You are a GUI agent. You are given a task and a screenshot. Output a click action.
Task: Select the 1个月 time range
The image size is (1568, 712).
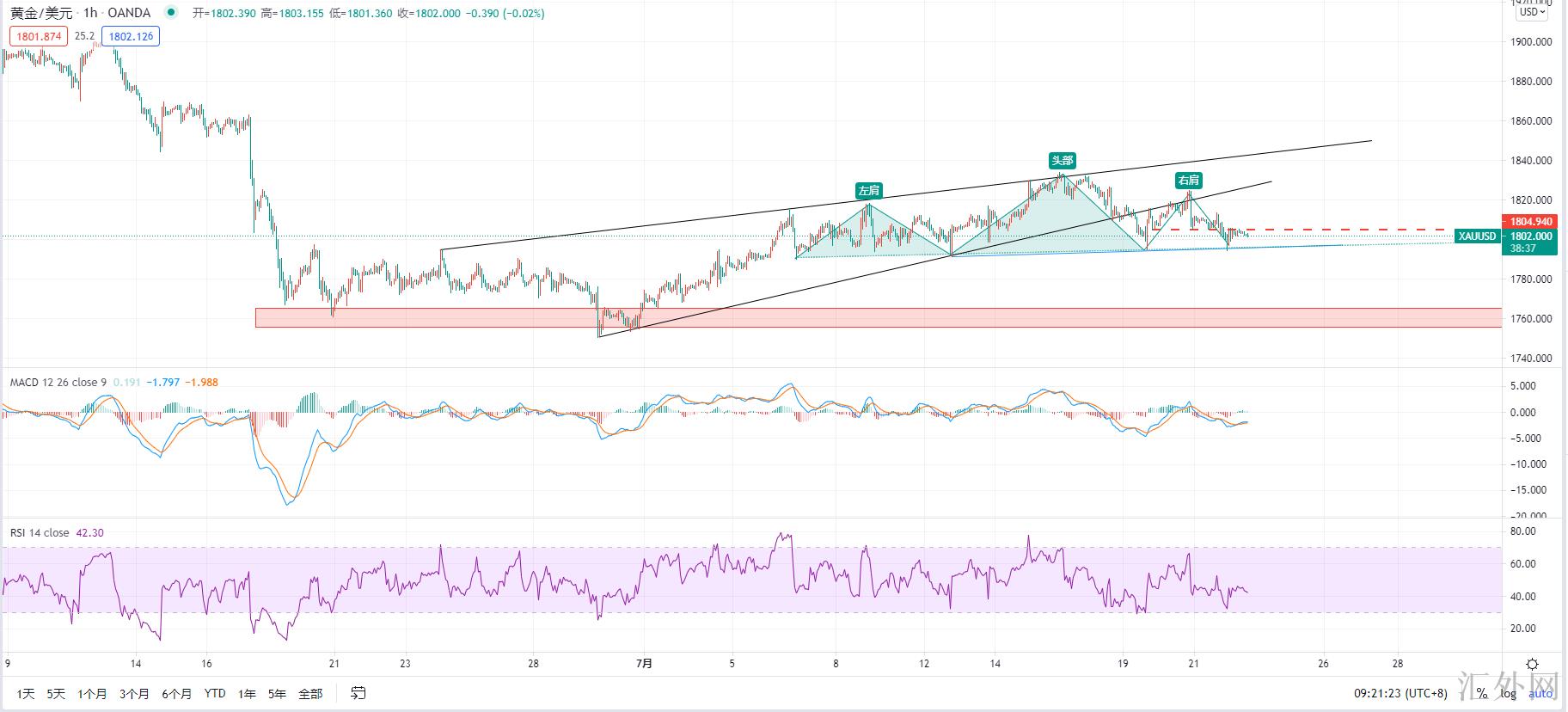(x=92, y=693)
